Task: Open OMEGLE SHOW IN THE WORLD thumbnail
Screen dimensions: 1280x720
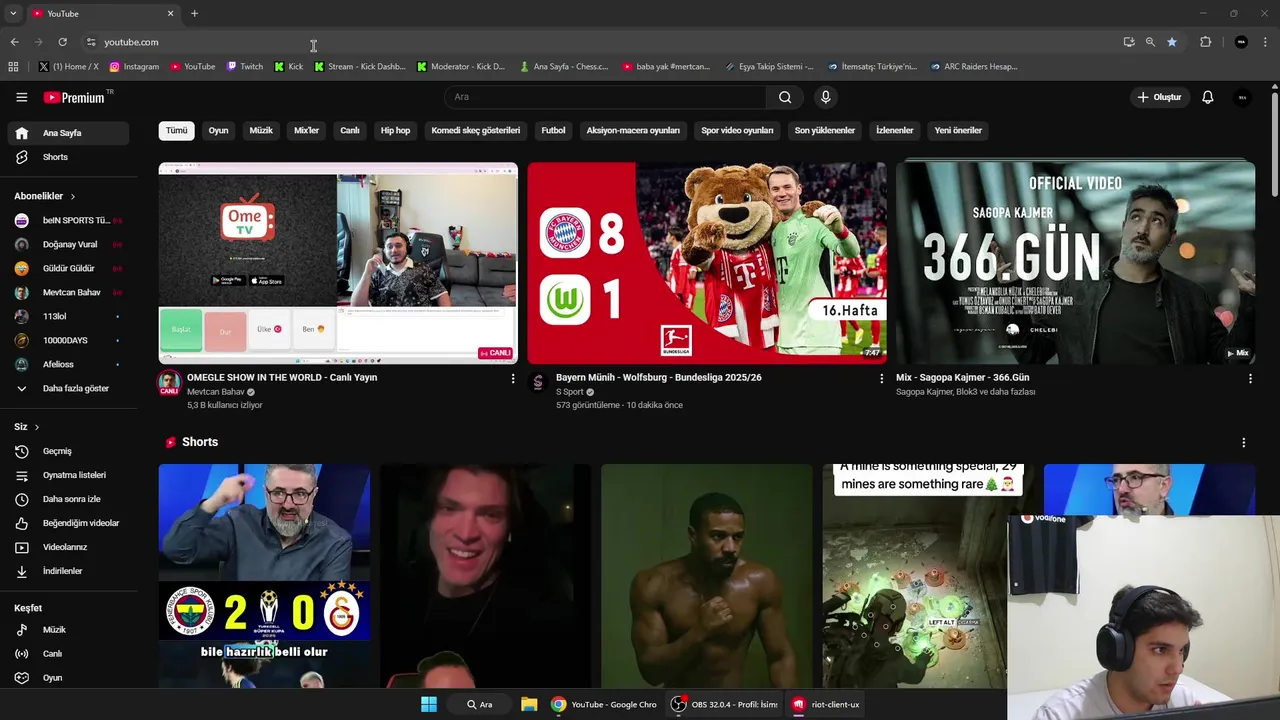Action: coord(338,263)
